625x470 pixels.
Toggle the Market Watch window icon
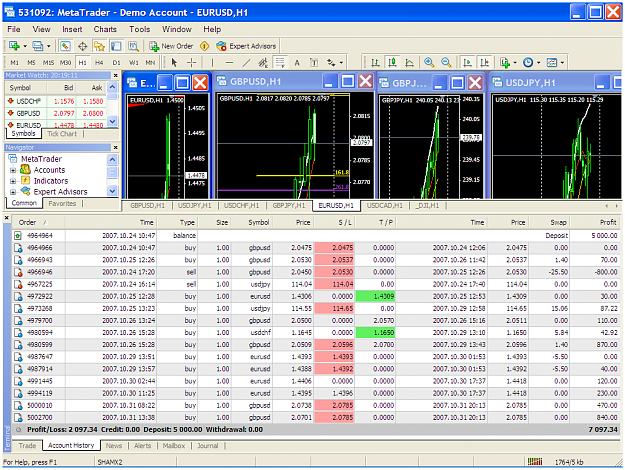pyautogui.click(x=65, y=46)
